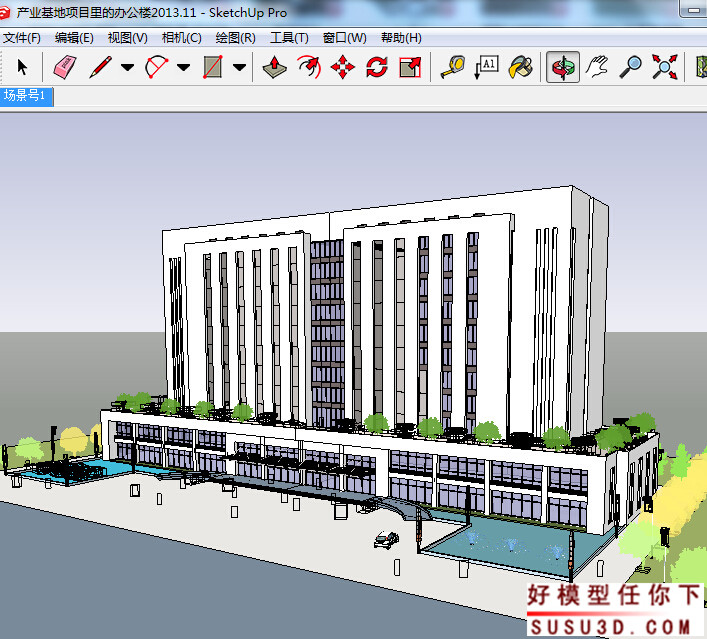707x639 pixels.
Task: Select the Move tool
Action: [x=343, y=67]
